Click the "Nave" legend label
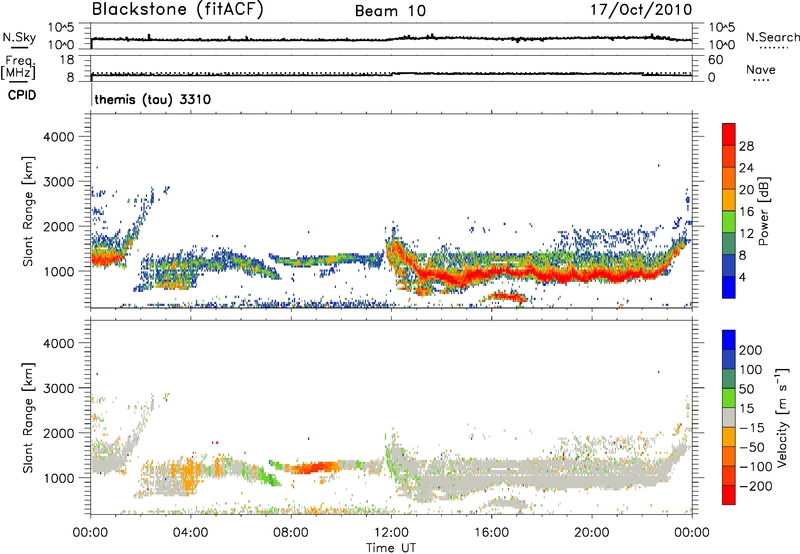 point(761,69)
